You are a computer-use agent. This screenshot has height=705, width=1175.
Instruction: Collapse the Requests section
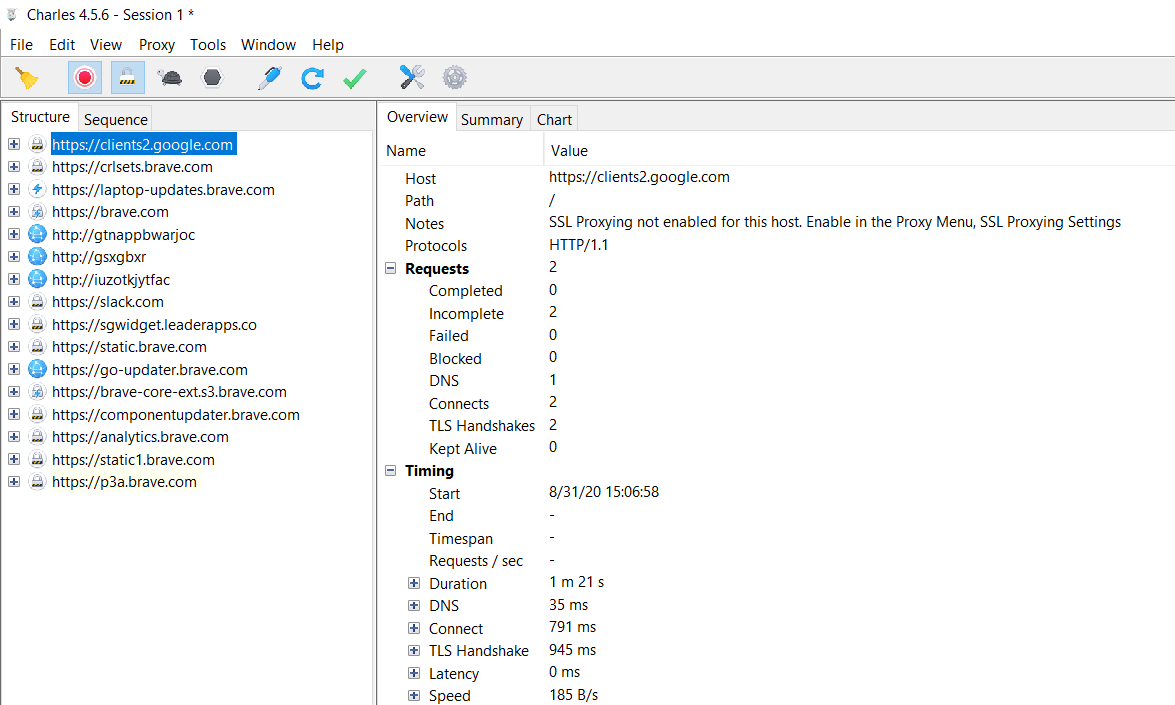[x=390, y=267]
